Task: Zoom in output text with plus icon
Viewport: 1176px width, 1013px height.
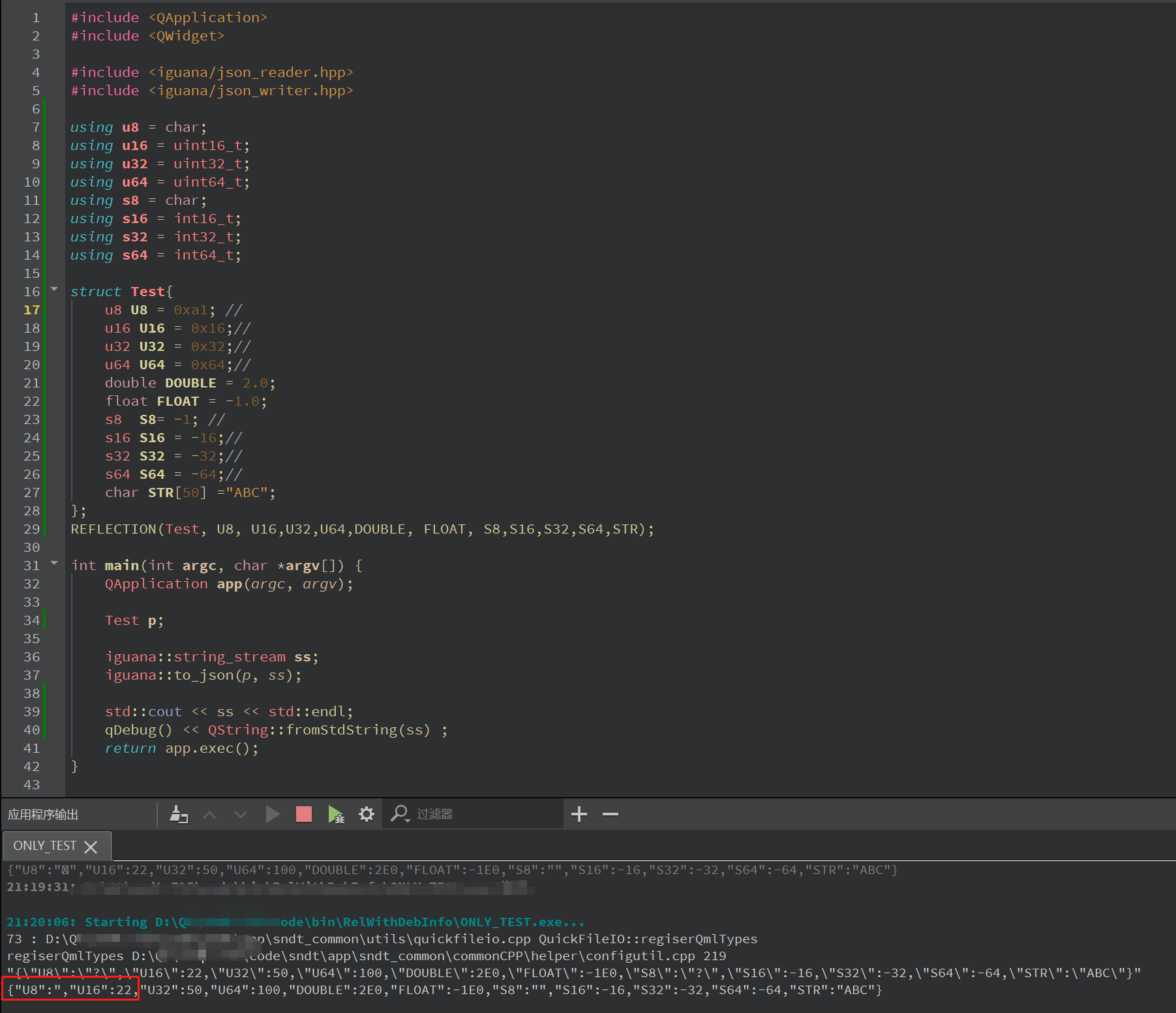Action: [579, 813]
